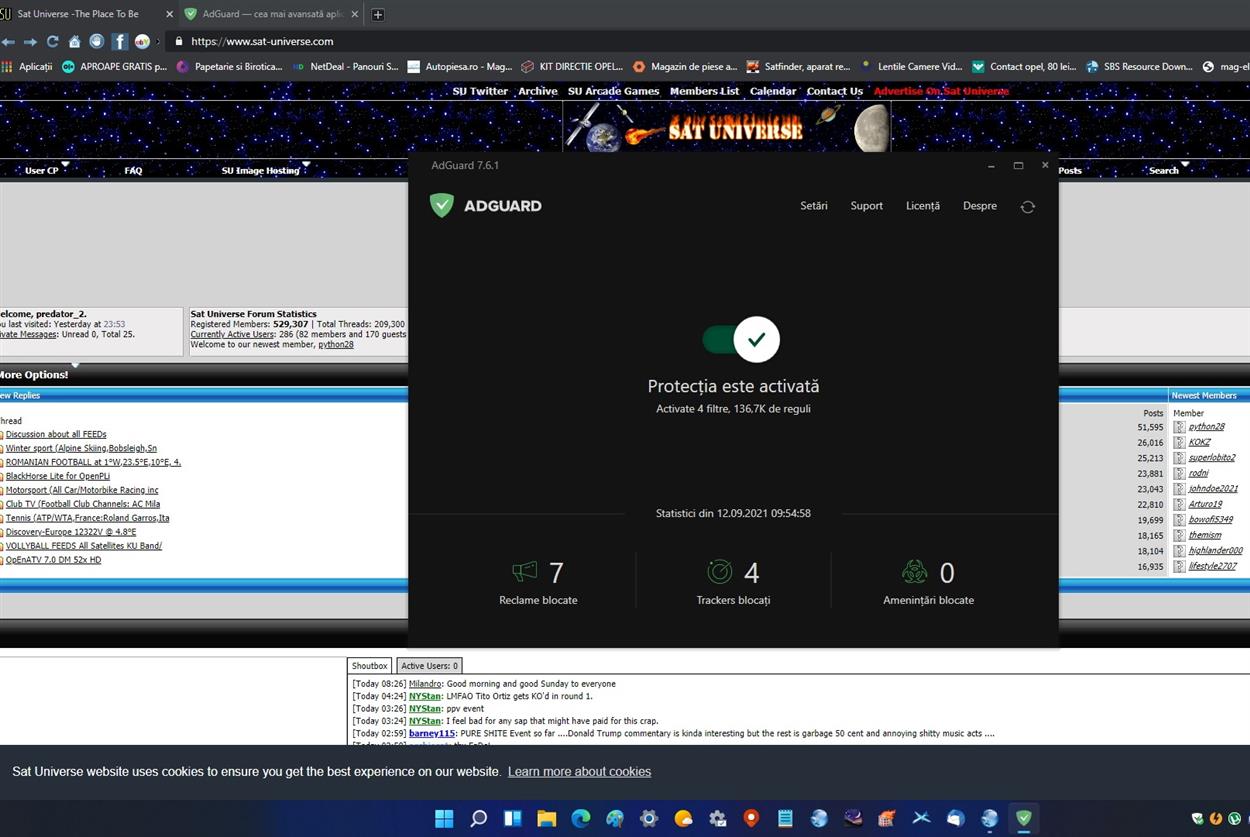Open Windows taskbar search
This screenshot has width=1250, height=837.
[x=478, y=819]
